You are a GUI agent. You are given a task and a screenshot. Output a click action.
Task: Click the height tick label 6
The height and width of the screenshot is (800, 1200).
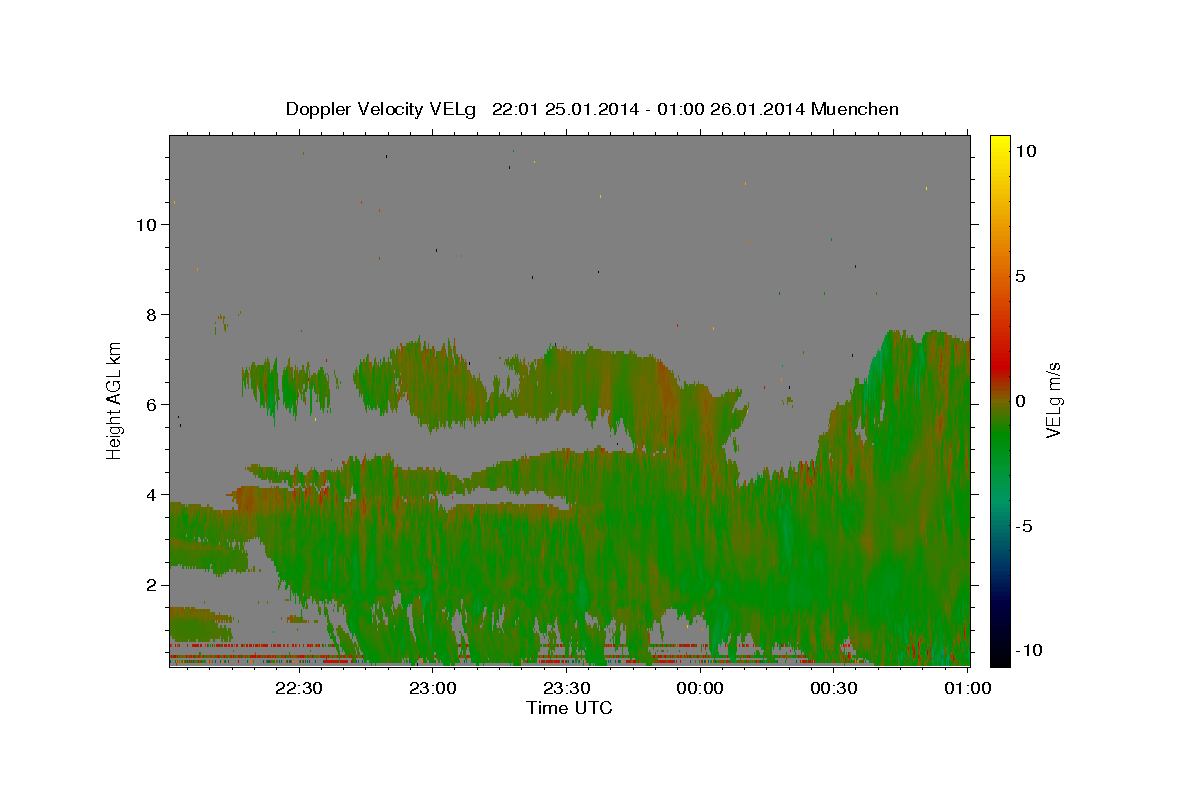pos(153,405)
